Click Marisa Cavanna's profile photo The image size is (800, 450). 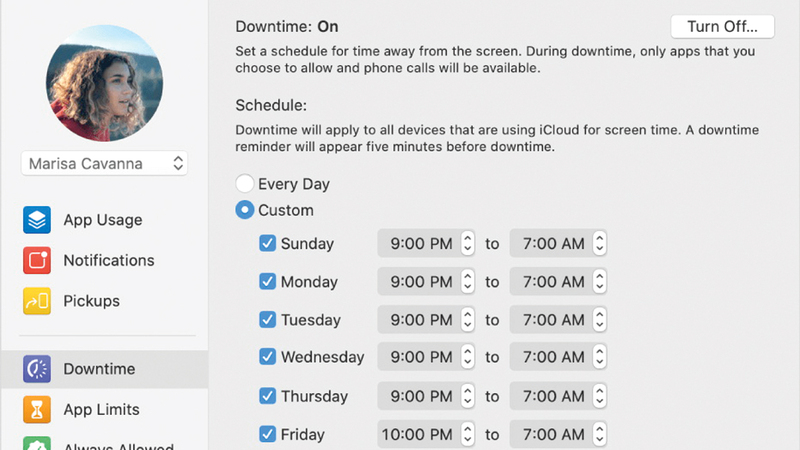pos(104,83)
